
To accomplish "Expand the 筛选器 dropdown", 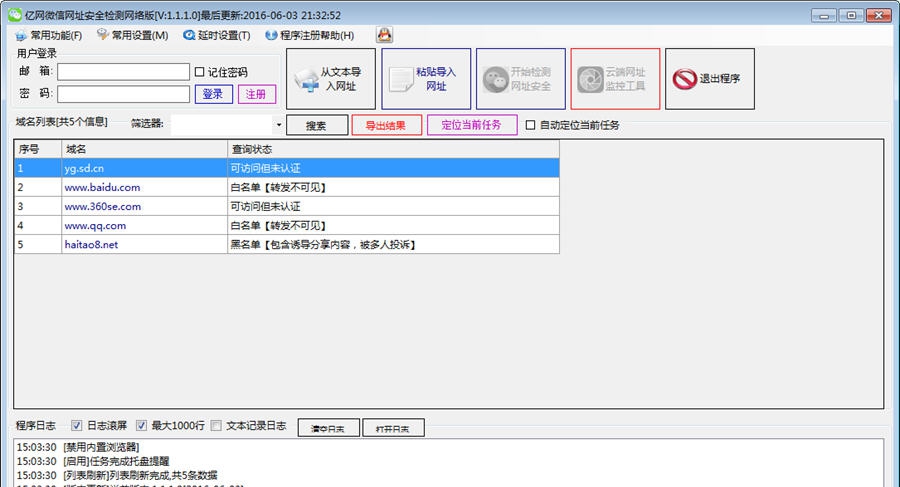I will (x=278, y=125).
